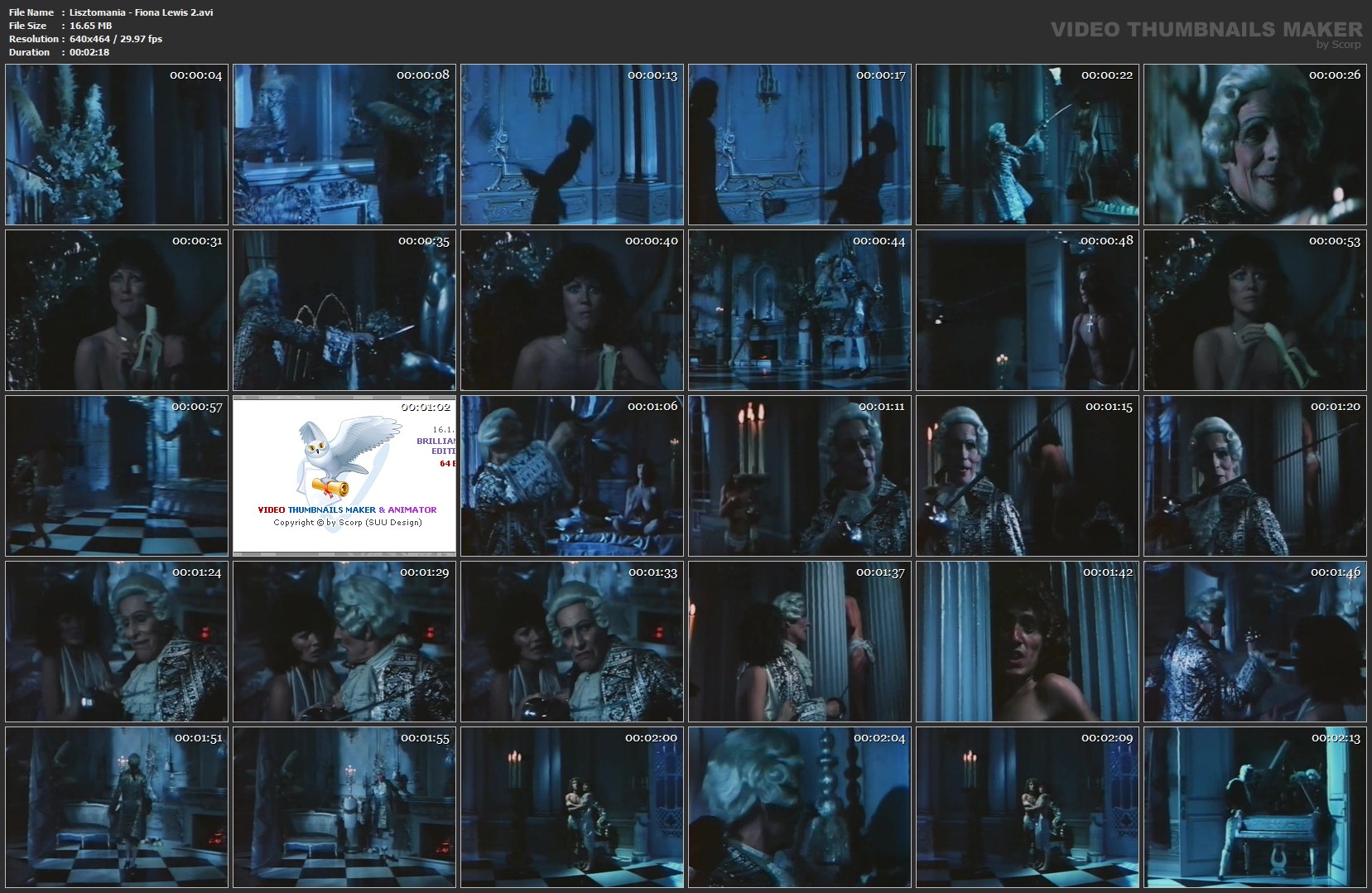Select the thumbnail stamped 00:00:13
The width and height of the screenshot is (1372, 893).
(572, 145)
